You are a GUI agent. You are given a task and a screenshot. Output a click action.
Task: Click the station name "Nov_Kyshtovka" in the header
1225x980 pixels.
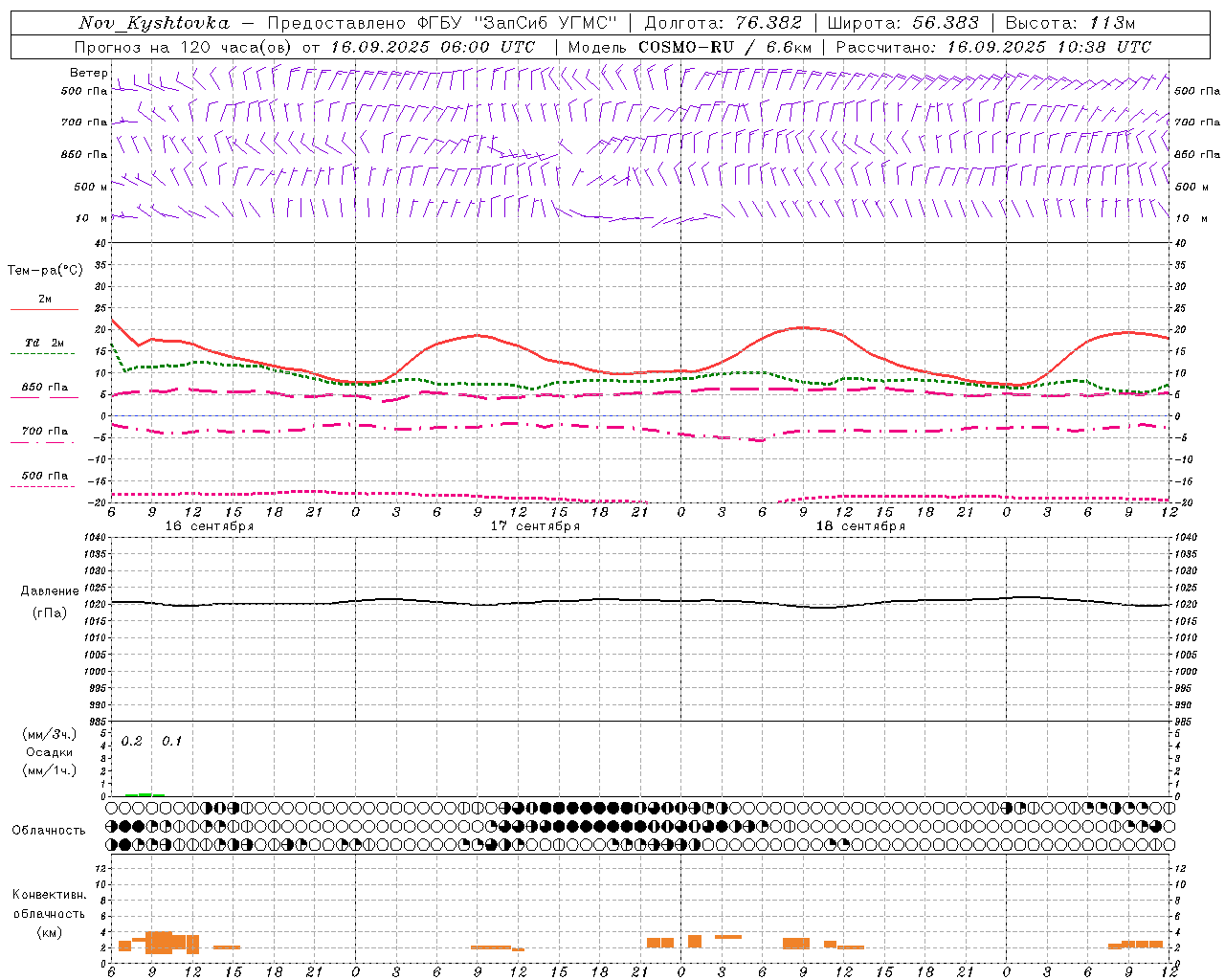click(x=154, y=23)
